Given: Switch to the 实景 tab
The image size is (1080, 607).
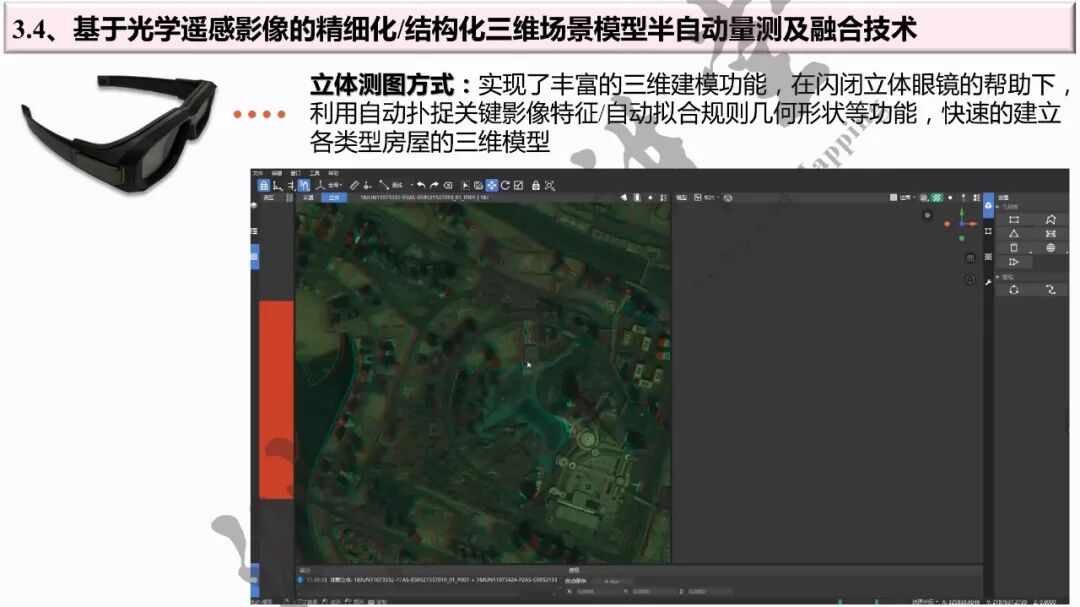Looking at the screenshot, I should 309,198.
